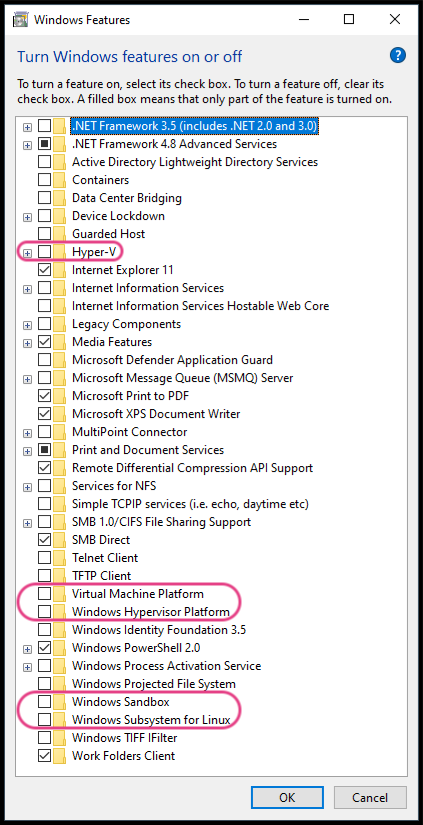Select the Microsoft Defender Application Guard entry
The height and width of the screenshot is (825, 423).
tap(172, 360)
